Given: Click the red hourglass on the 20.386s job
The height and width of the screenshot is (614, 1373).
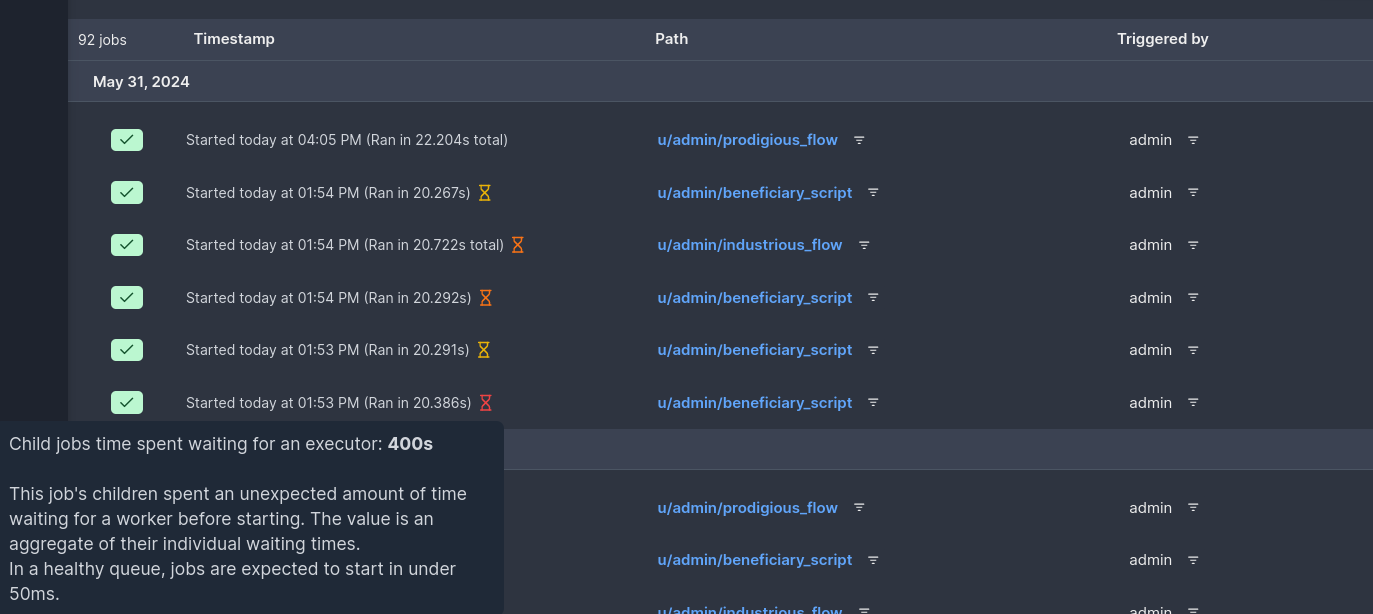Looking at the screenshot, I should click(486, 403).
